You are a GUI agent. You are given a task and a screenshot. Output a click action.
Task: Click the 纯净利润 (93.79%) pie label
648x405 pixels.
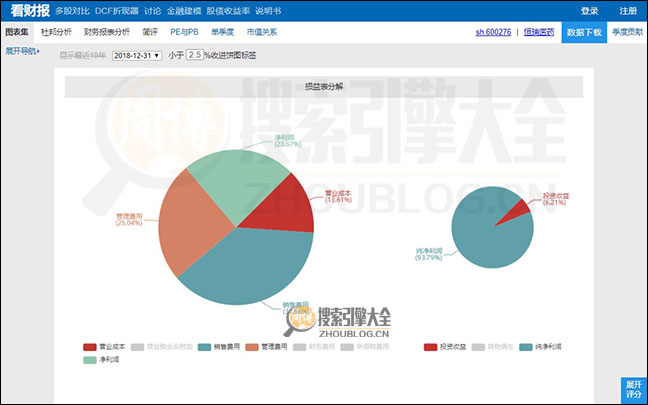coord(429,254)
